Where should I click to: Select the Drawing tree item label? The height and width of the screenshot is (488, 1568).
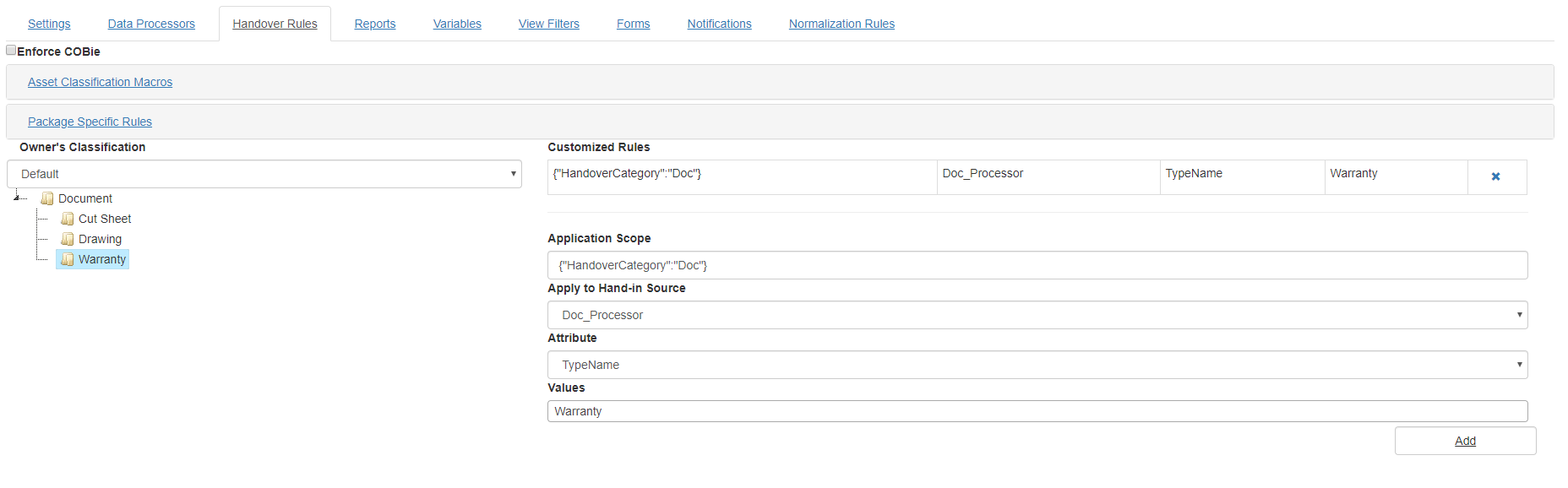pyautogui.click(x=100, y=239)
